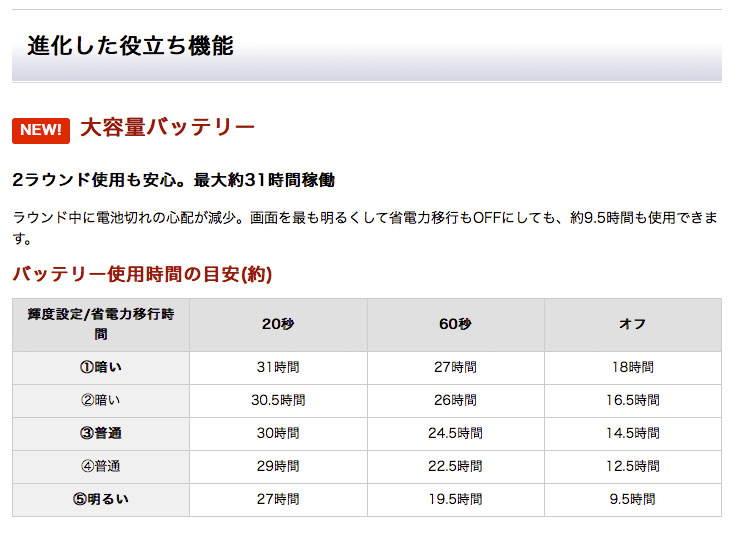The height and width of the screenshot is (536, 750).
Task: Click the バッテリー使用時間の目安(約) table title
Action: coord(141,274)
